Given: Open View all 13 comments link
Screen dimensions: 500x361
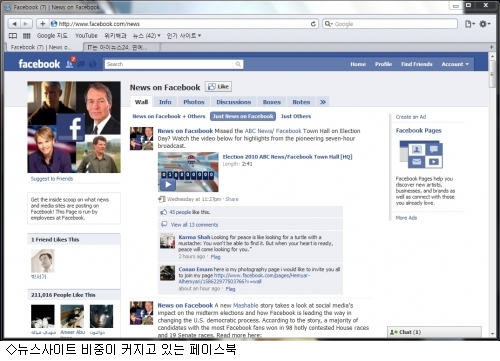Looking at the screenshot, I should coord(194,225).
